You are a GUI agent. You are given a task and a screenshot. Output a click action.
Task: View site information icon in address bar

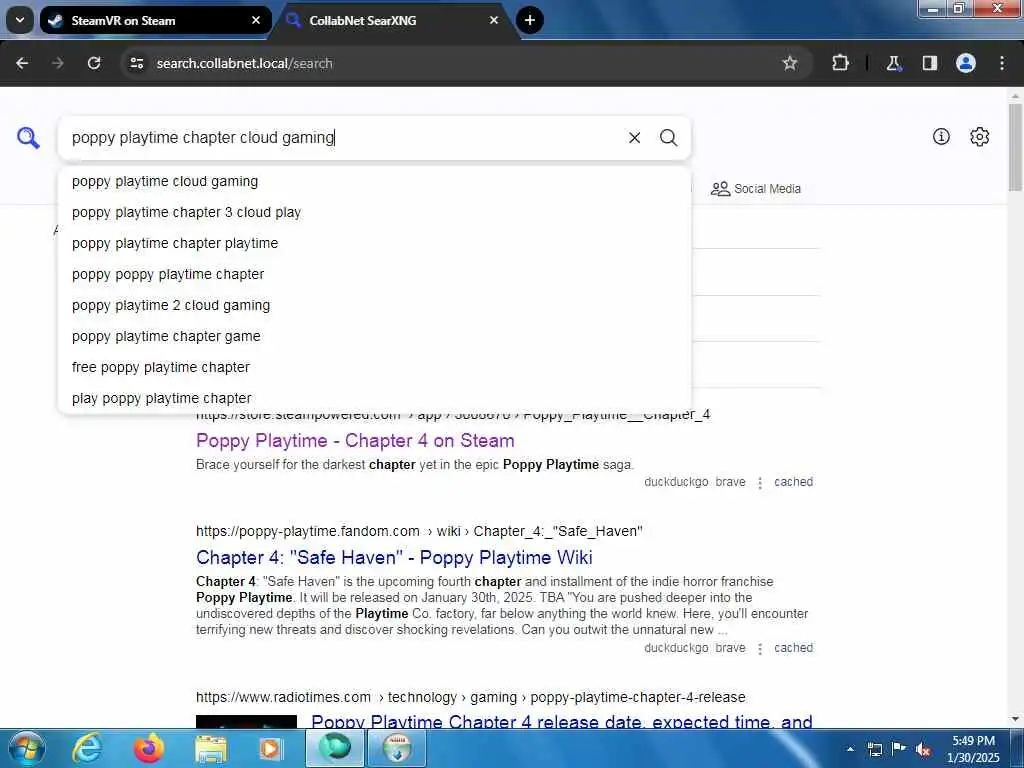coord(136,63)
